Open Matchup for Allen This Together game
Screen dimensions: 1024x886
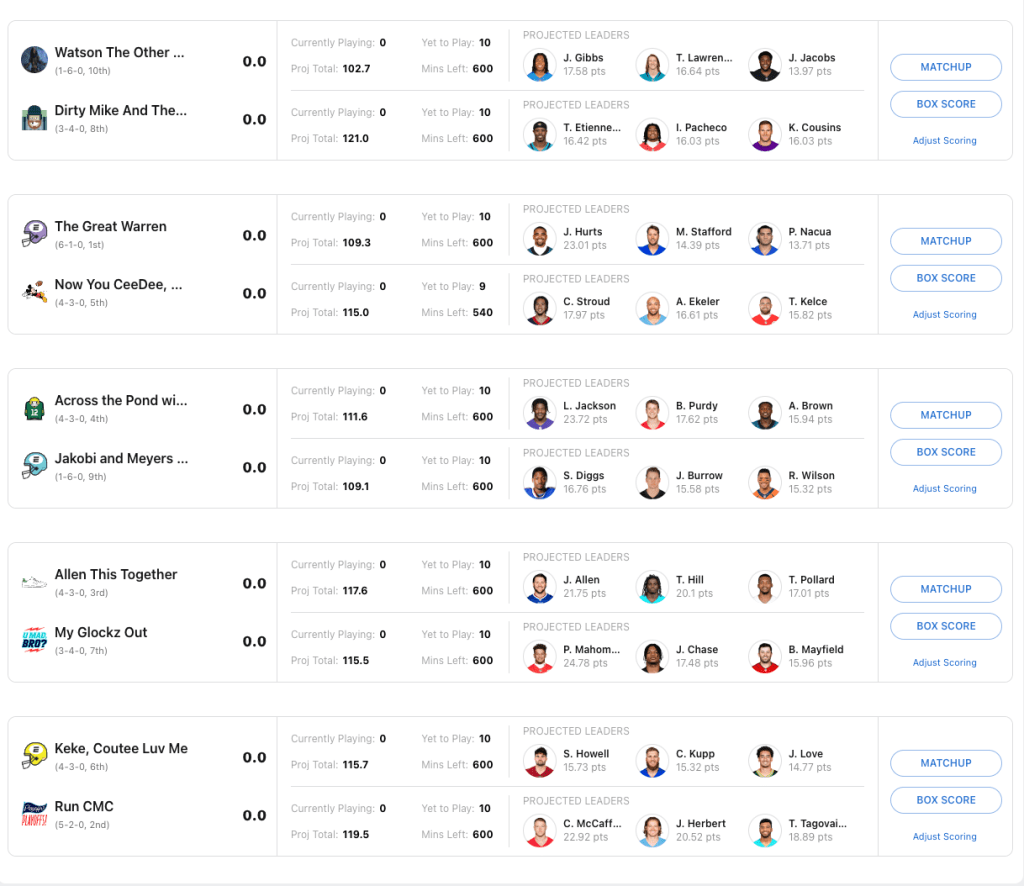[945, 589]
